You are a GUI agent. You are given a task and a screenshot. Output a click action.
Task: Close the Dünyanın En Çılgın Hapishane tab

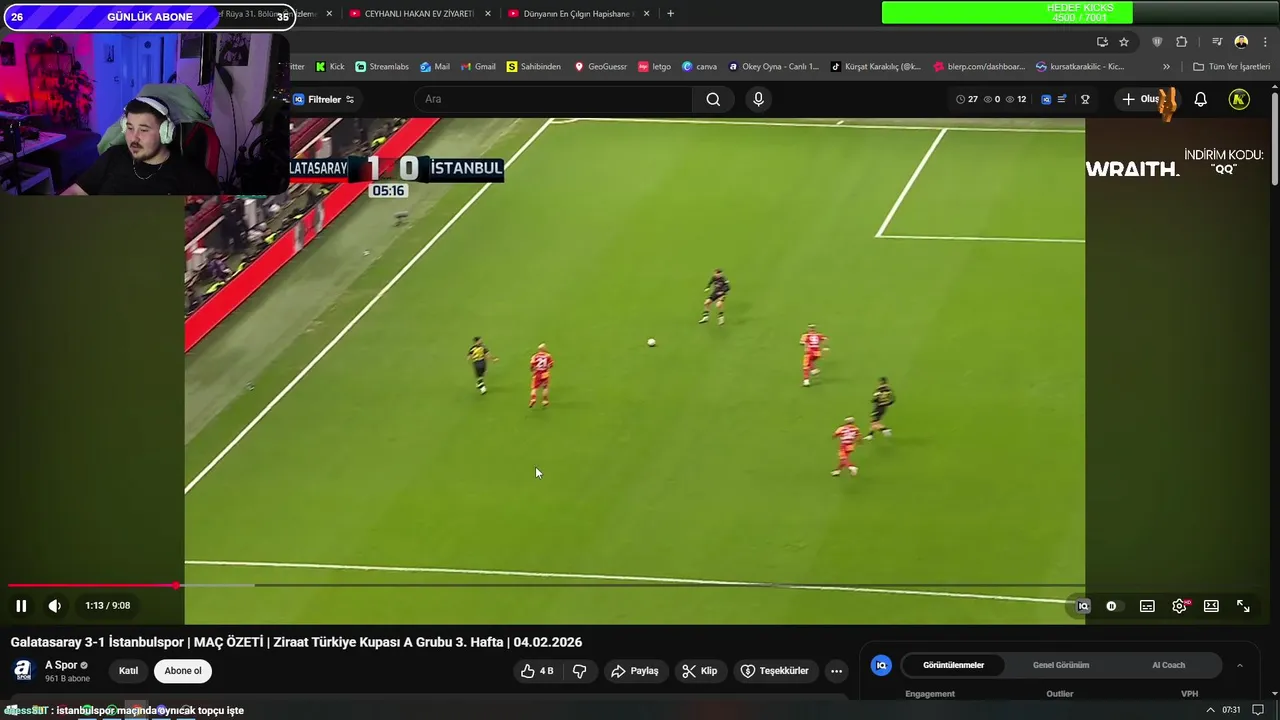pos(646,14)
